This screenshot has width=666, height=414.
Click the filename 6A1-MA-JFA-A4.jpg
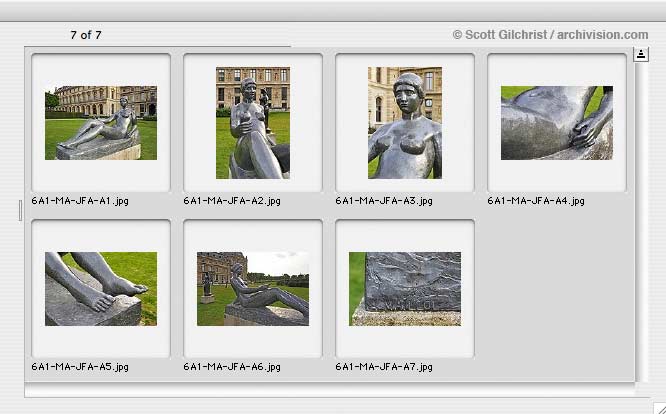pyautogui.click(x=536, y=200)
